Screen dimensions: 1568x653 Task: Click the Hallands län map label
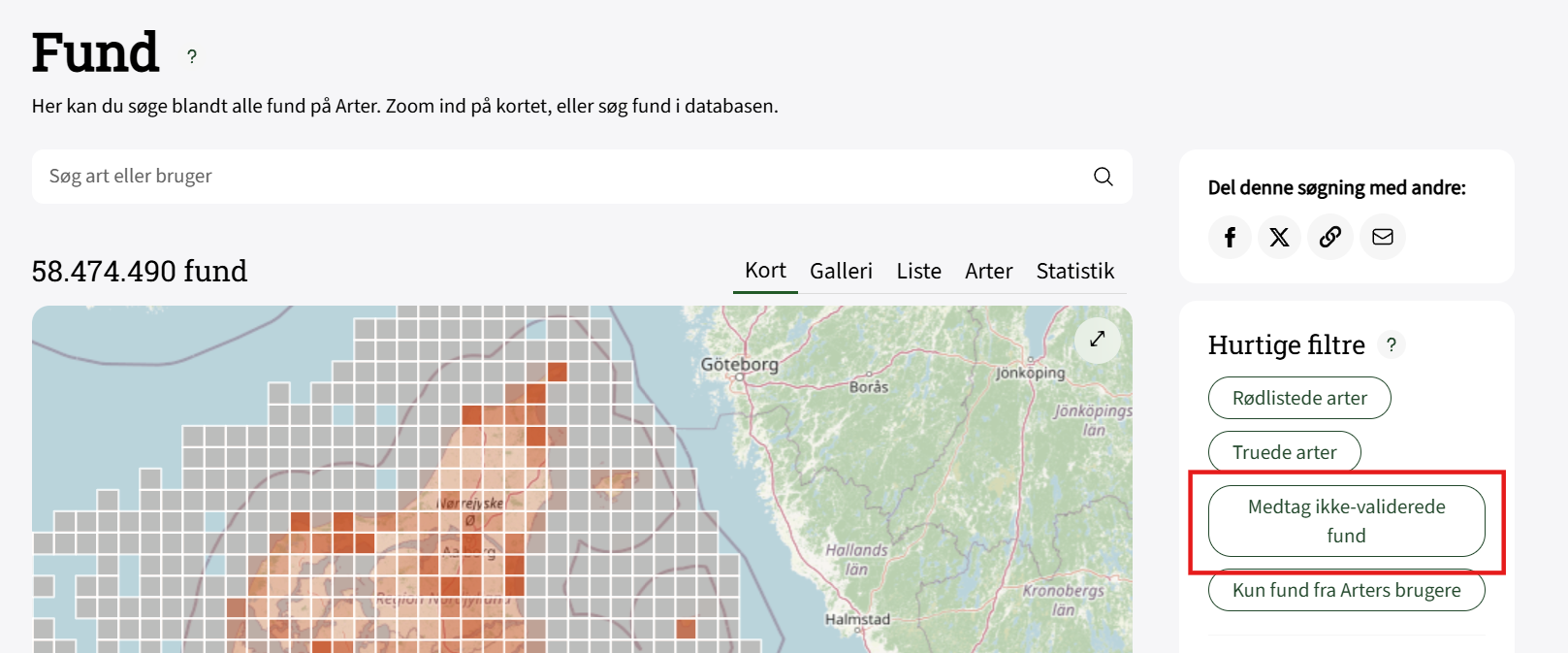[x=856, y=559]
